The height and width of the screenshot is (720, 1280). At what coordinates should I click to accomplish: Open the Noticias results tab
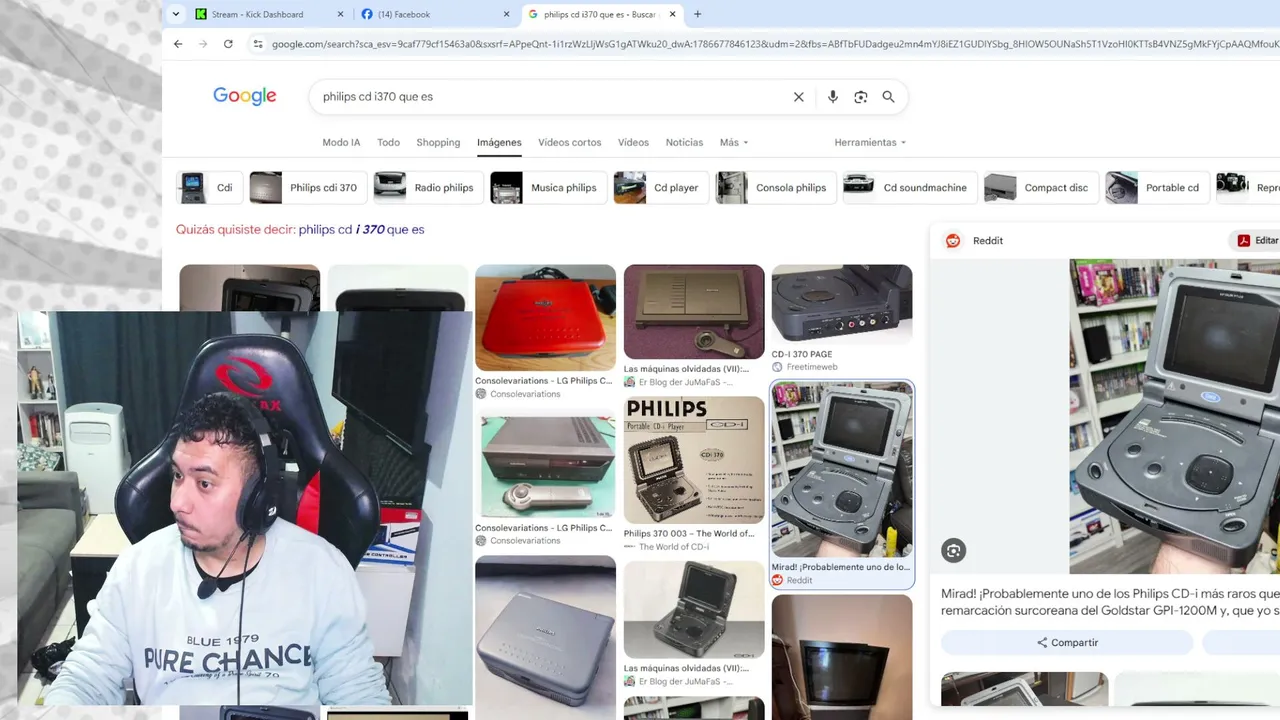[x=684, y=142]
